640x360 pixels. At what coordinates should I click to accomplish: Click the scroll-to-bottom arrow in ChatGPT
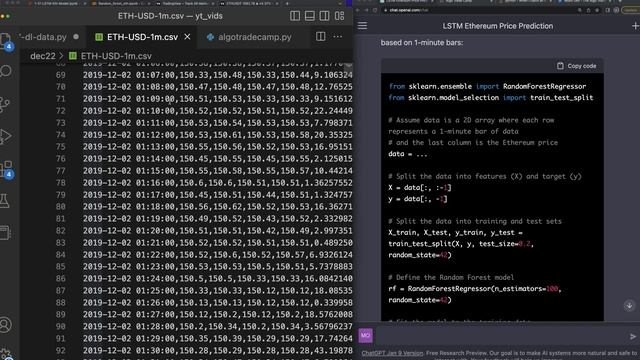click(x=629, y=305)
